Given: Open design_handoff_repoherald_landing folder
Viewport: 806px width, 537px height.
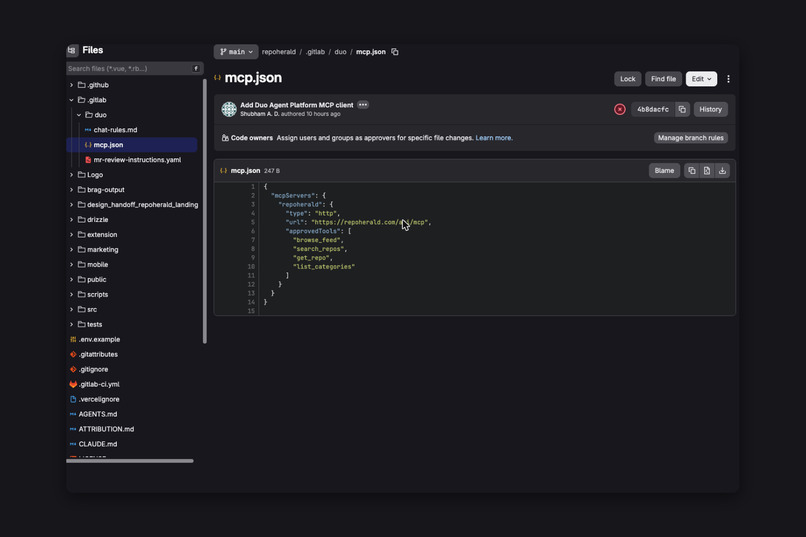Looking at the screenshot, I should [x=142, y=205].
